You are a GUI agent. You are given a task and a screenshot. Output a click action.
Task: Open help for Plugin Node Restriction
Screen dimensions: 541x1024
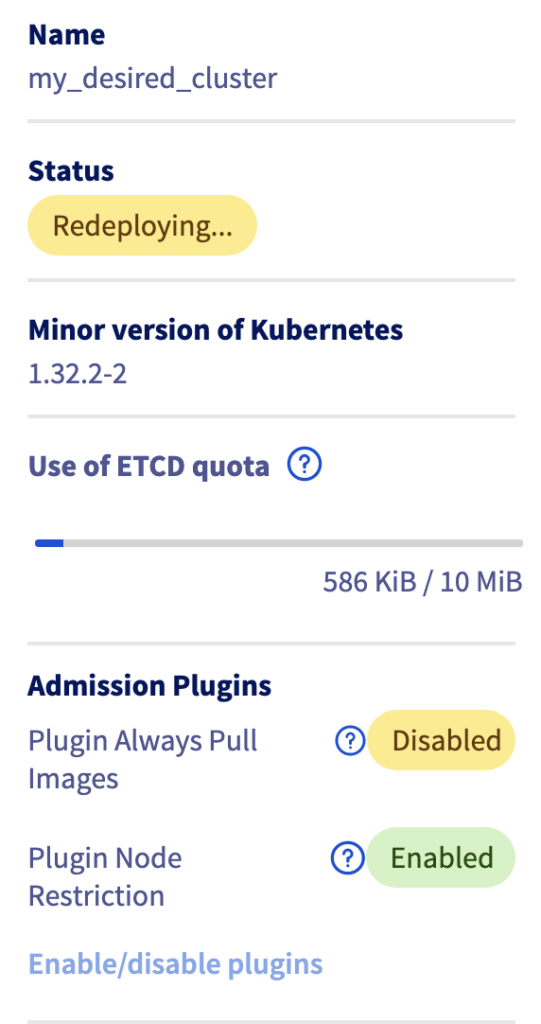point(348,857)
